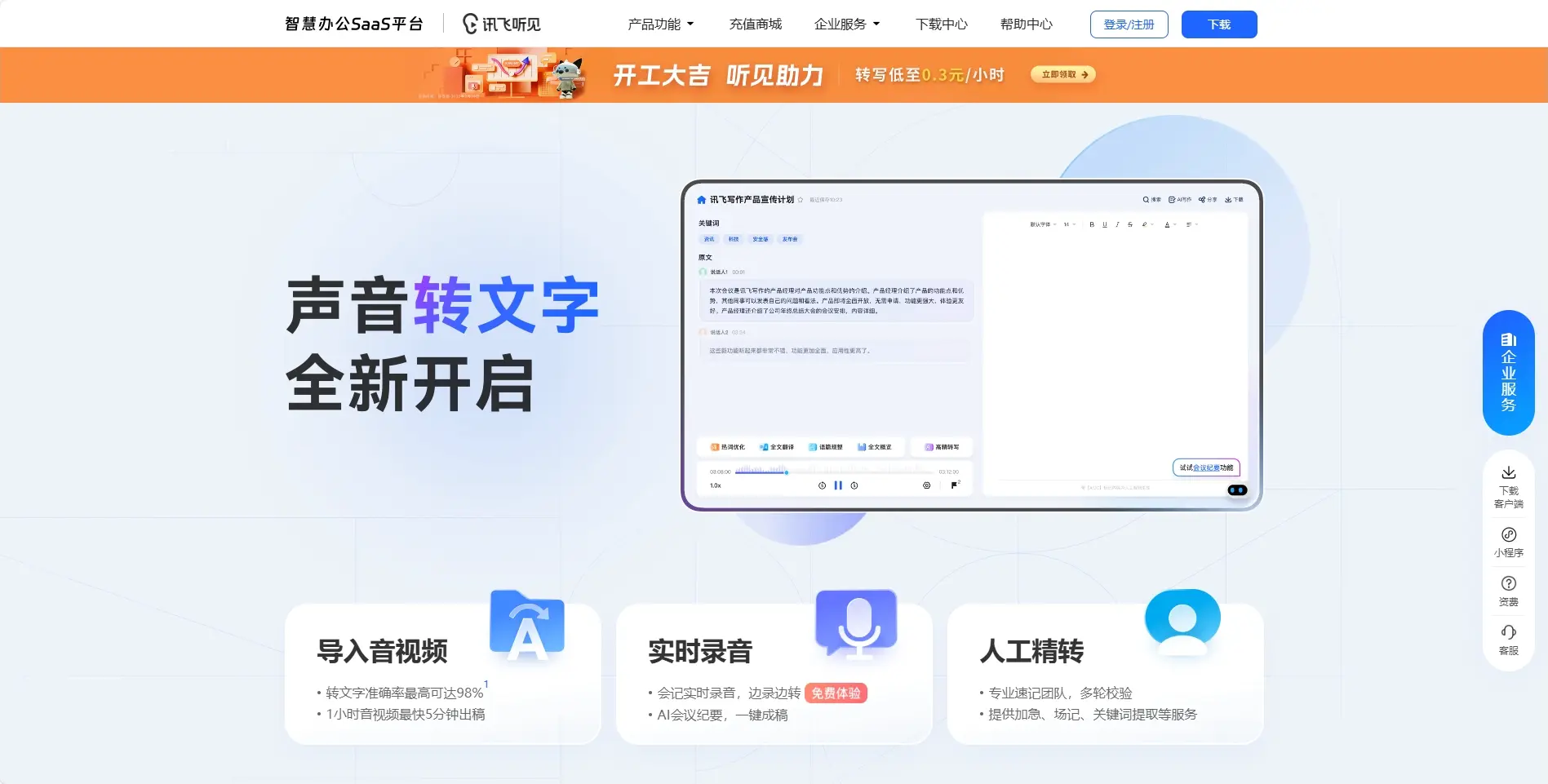The height and width of the screenshot is (784, 1548).
Task: Open the 全文翻译 feature icon
Action: point(764,447)
